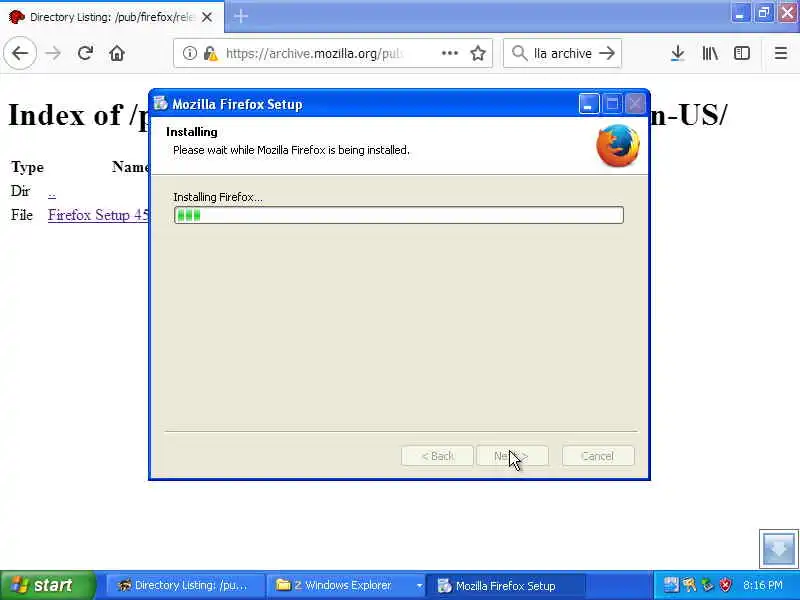Screen dimensions: 800x600
Task: Switch to Mozilla Firefox Setup taskbar button
Action: point(505,585)
